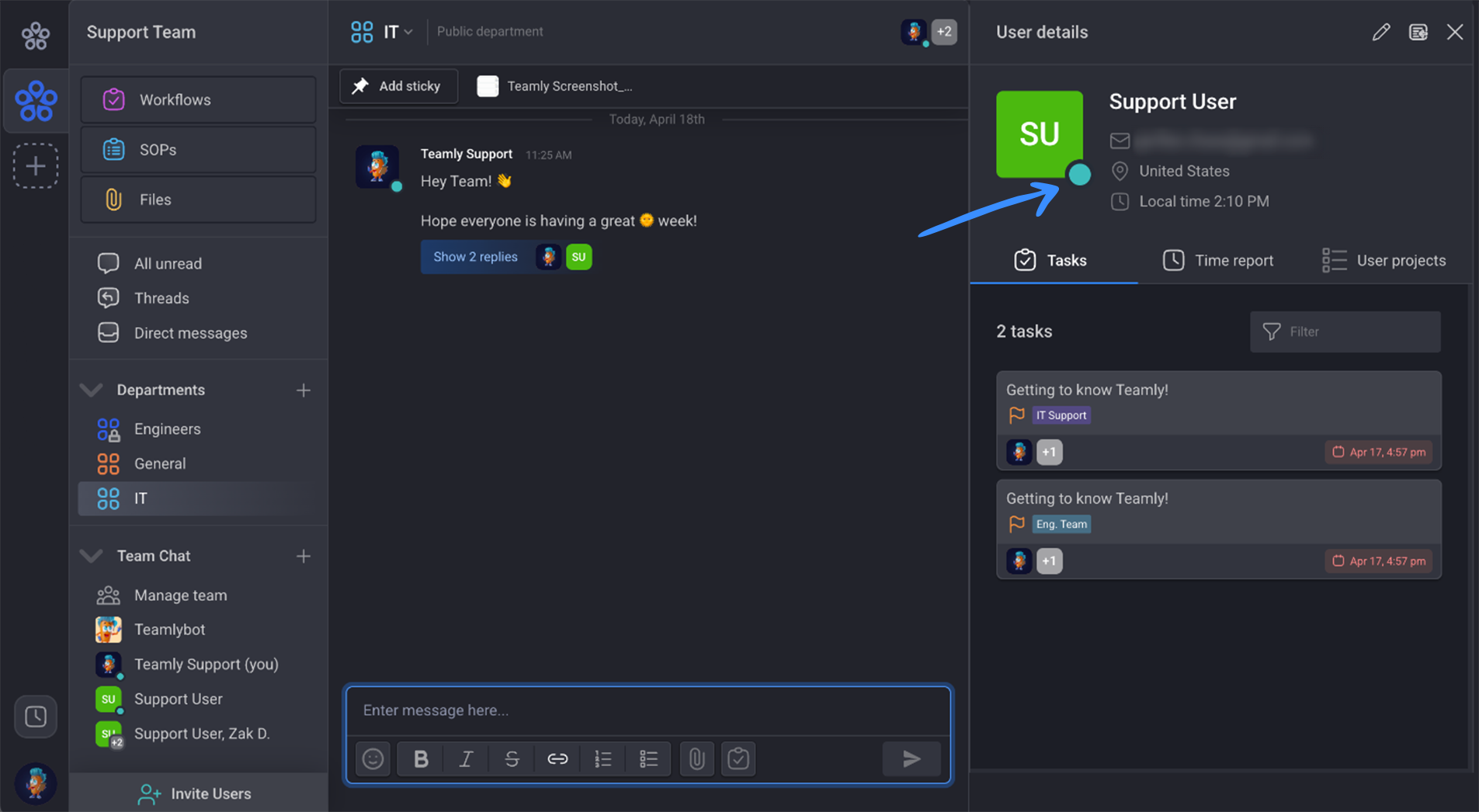Open the Engineers department
Viewport: 1479px width, 812px height.
coord(167,429)
